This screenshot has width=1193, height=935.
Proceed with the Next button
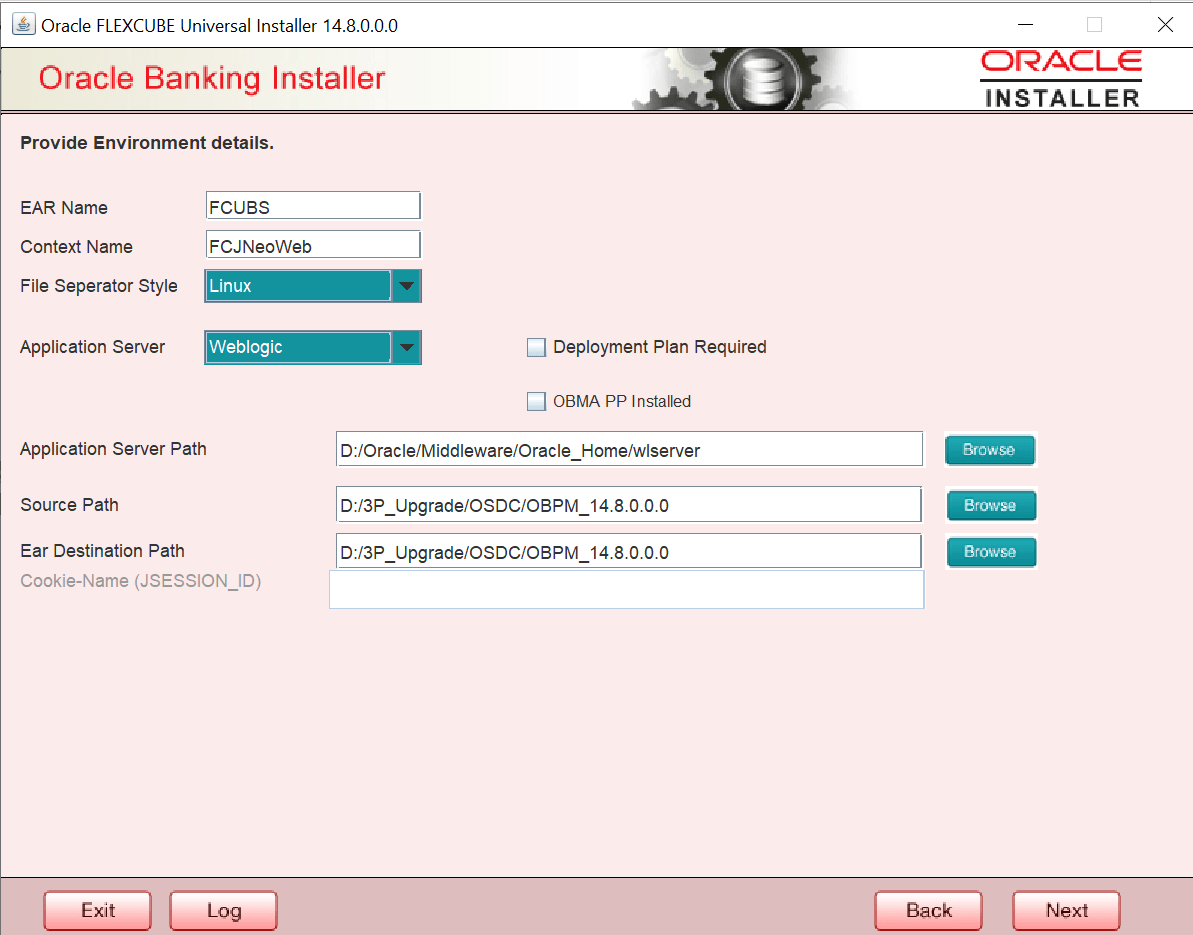1066,911
